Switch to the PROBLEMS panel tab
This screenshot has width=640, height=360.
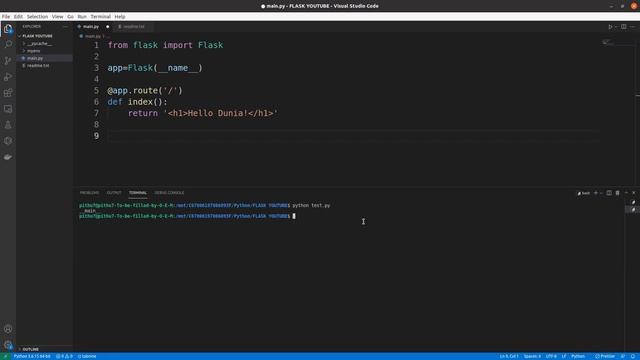click(x=89, y=193)
